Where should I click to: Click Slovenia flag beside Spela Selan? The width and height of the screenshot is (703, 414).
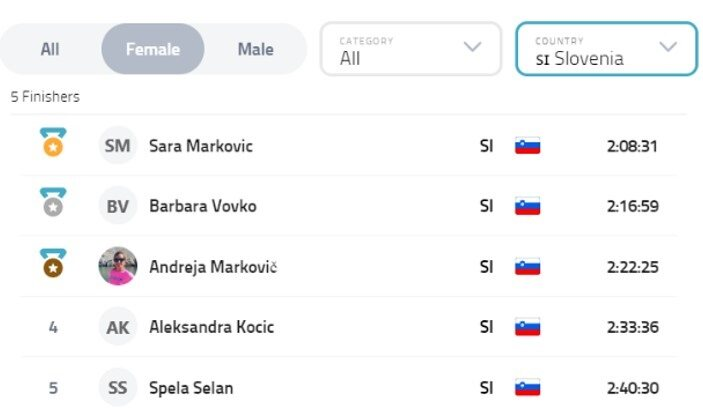coord(527,387)
